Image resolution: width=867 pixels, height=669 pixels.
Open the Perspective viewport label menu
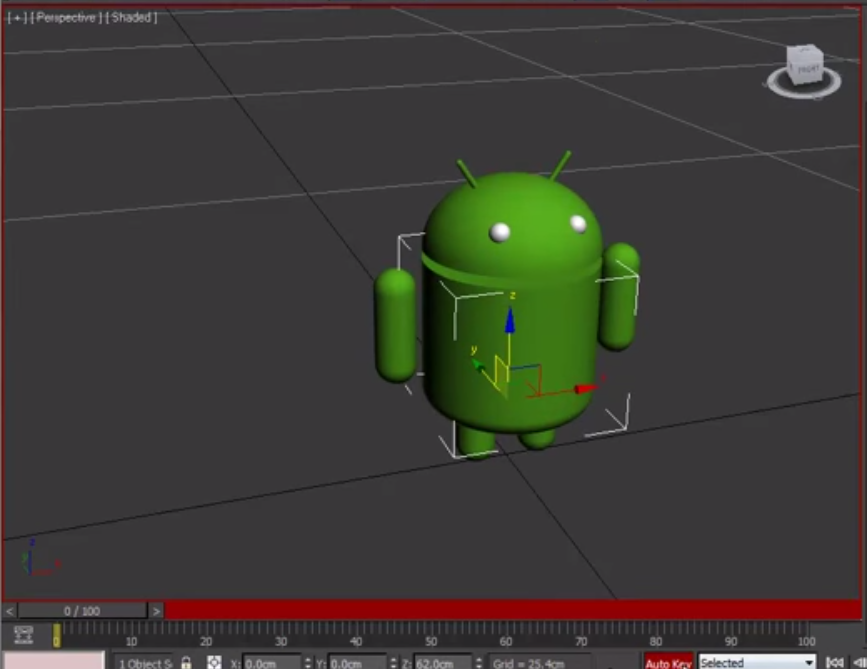pyautogui.click(x=66, y=18)
